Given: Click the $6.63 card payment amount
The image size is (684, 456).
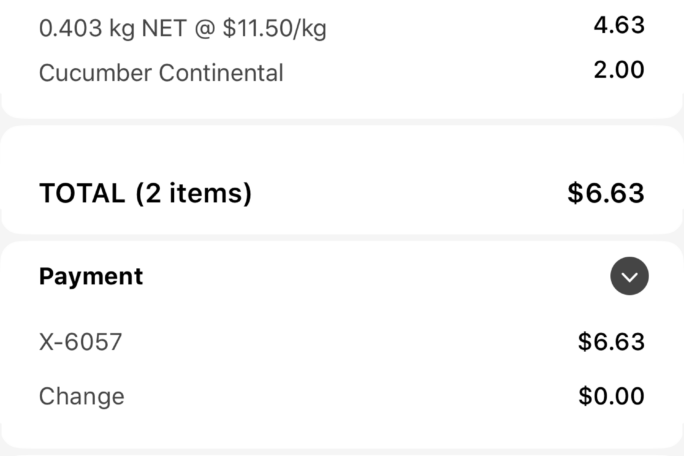Looking at the screenshot, I should [611, 342].
